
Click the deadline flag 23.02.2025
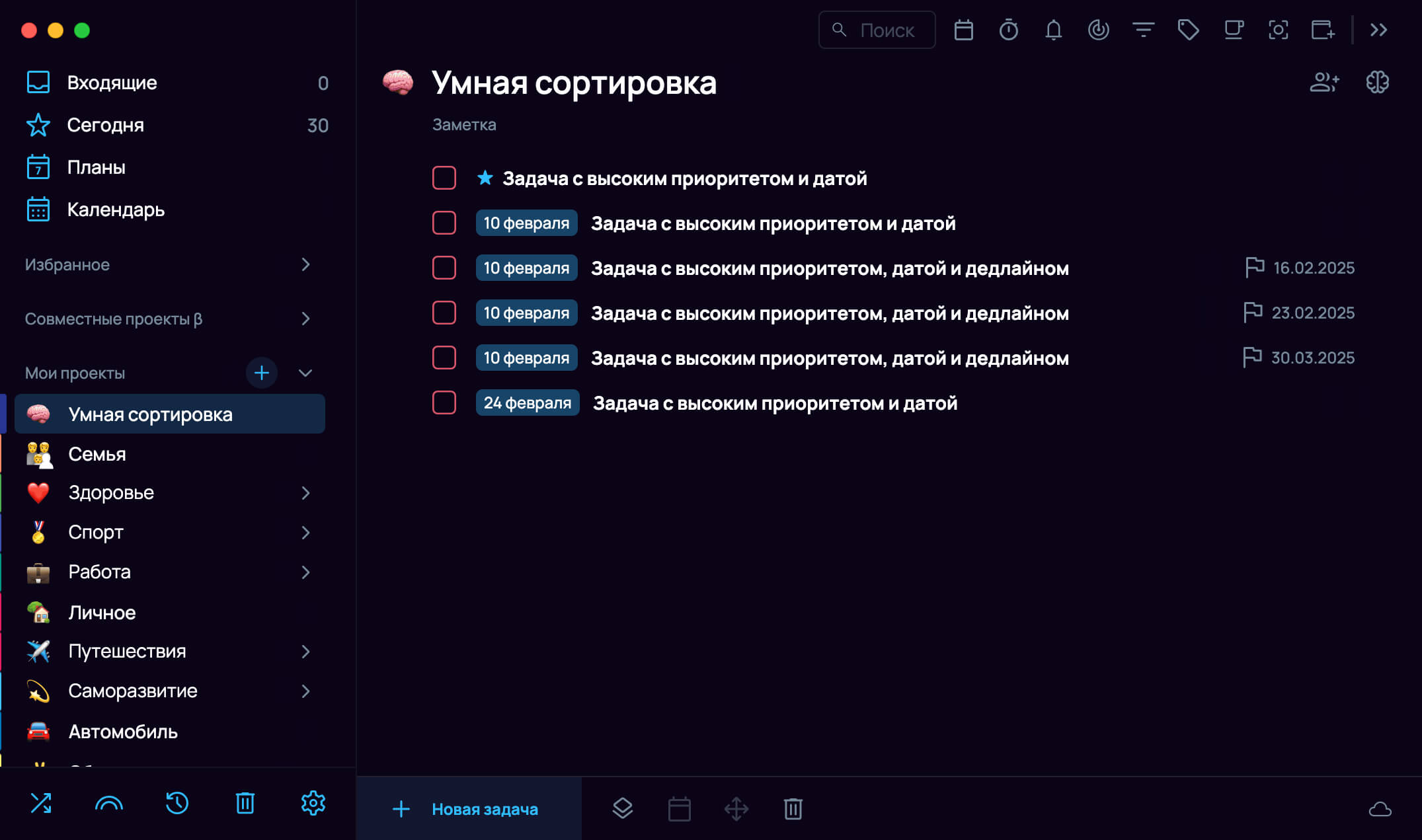pyautogui.click(x=1298, y=313)
